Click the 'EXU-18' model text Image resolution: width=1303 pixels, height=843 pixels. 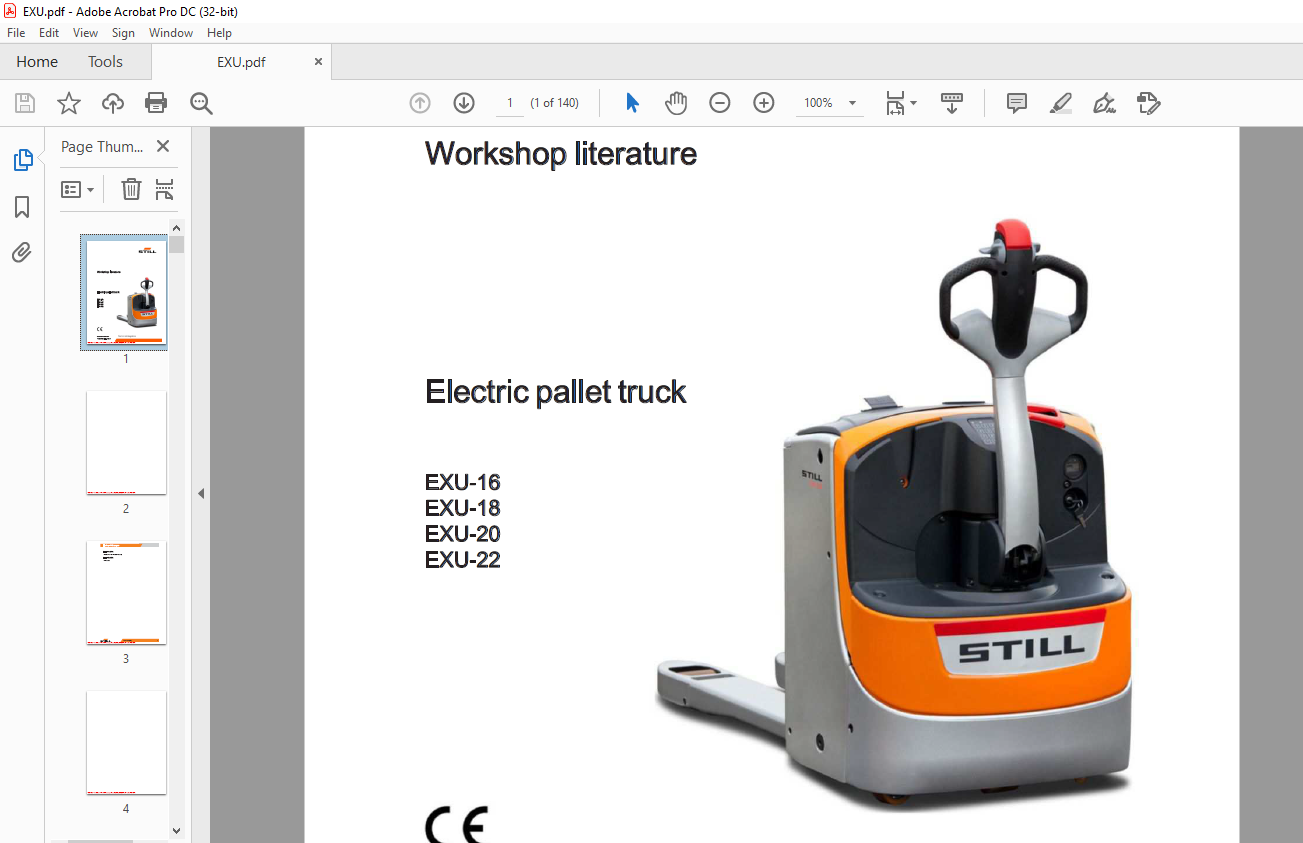point(463,508)
